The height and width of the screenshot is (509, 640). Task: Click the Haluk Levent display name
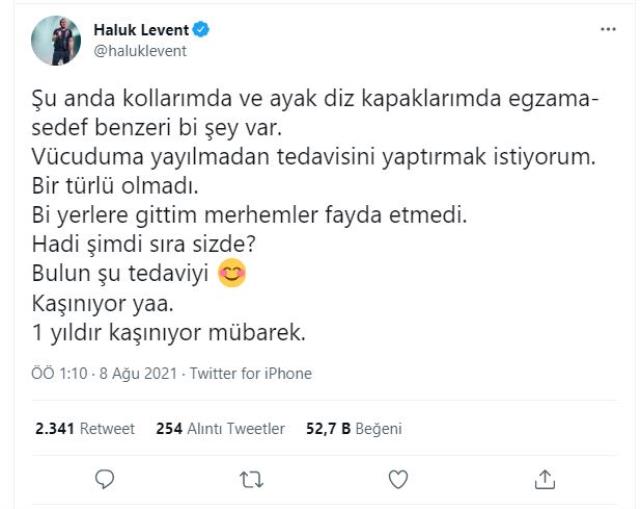point(140,30)
